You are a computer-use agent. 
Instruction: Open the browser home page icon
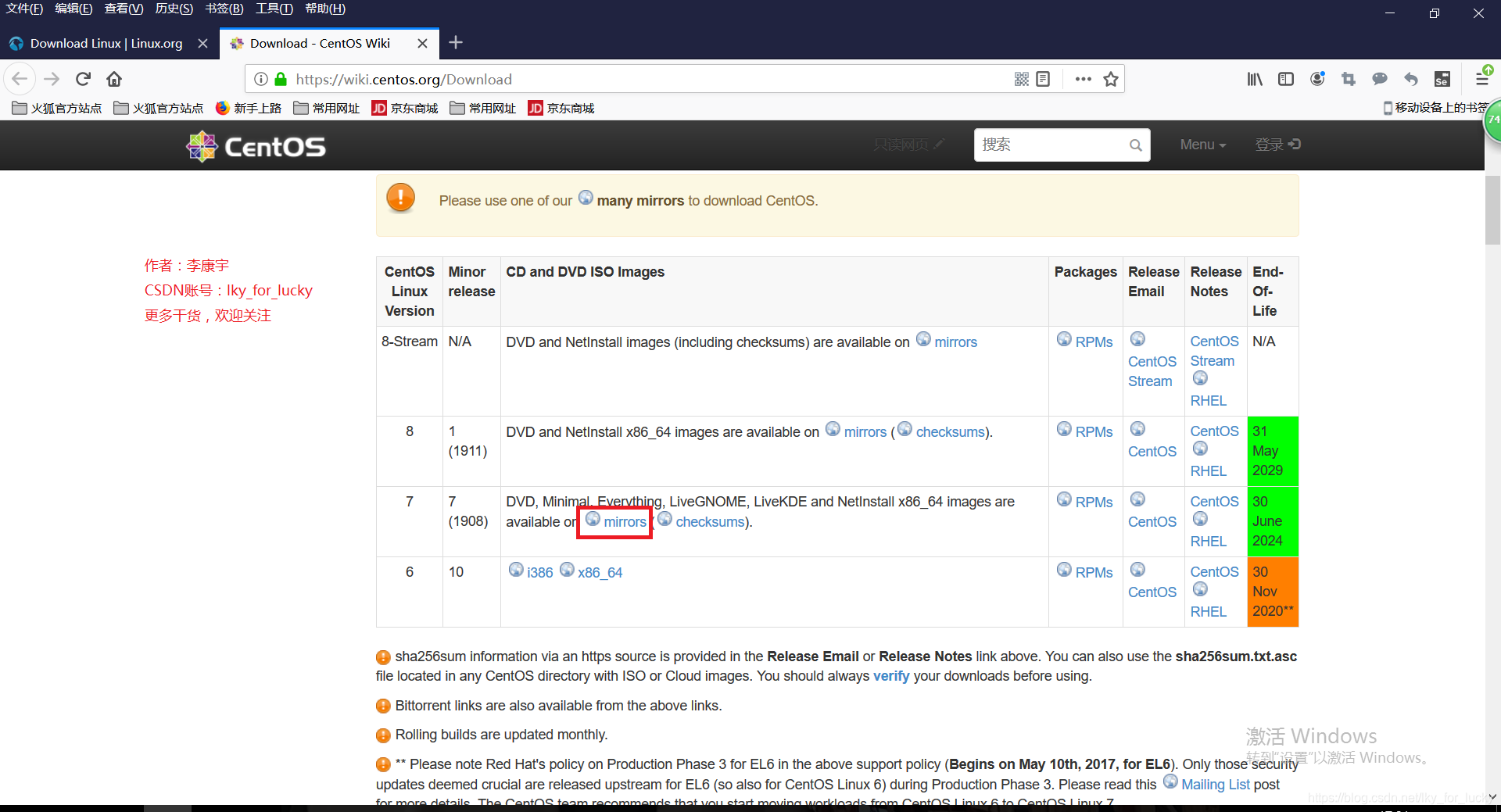[114, 79]
